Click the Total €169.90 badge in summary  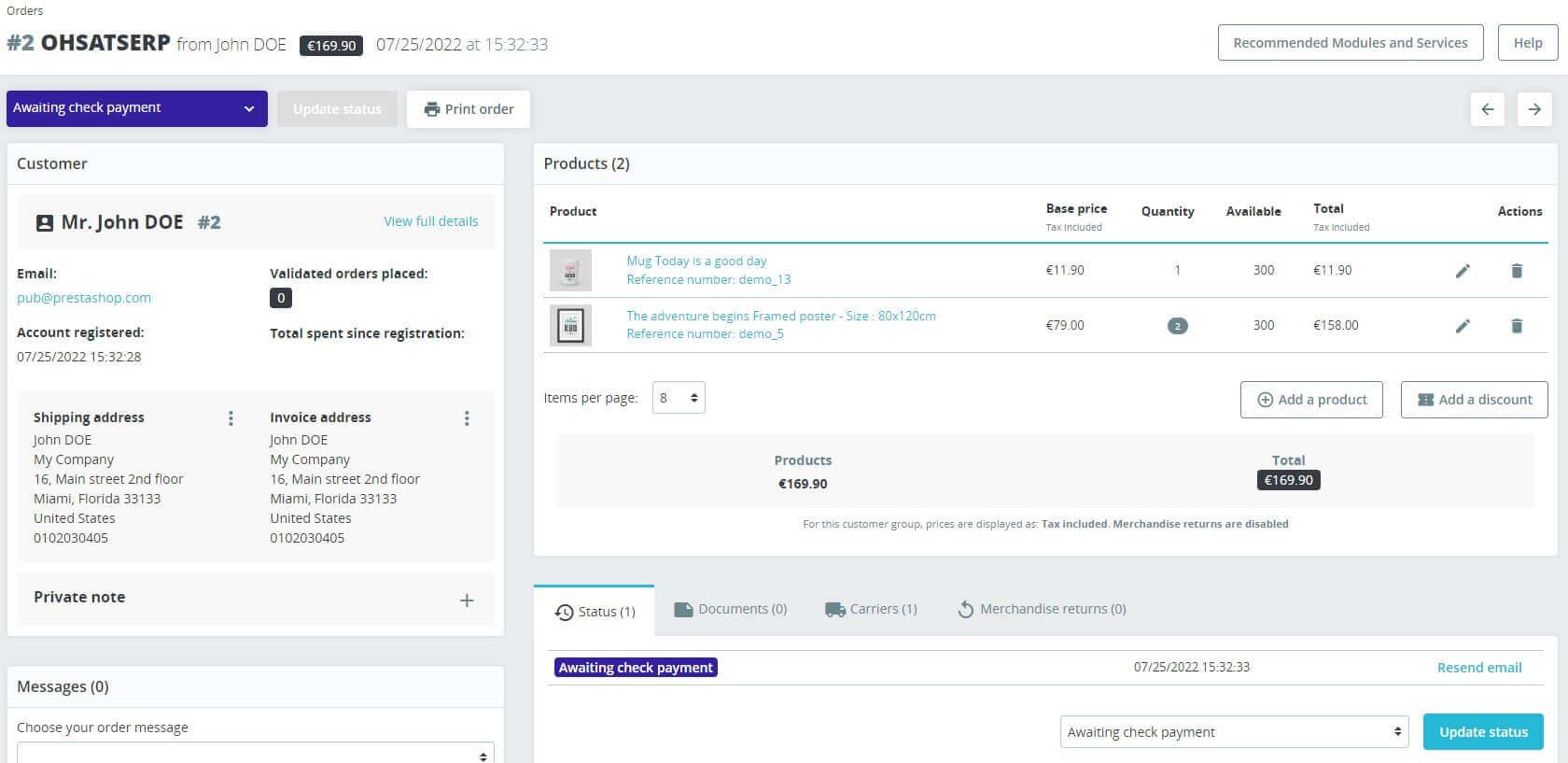point(1288,480)
